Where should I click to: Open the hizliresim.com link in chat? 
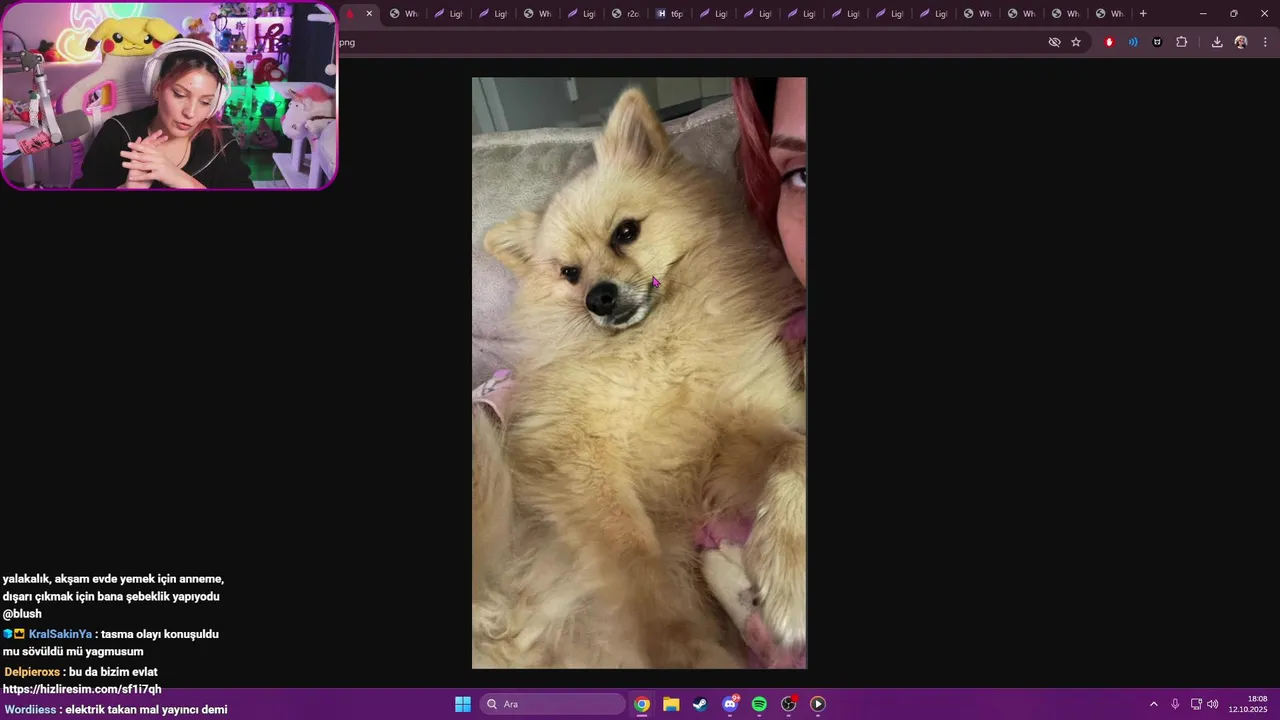[82, 690]
